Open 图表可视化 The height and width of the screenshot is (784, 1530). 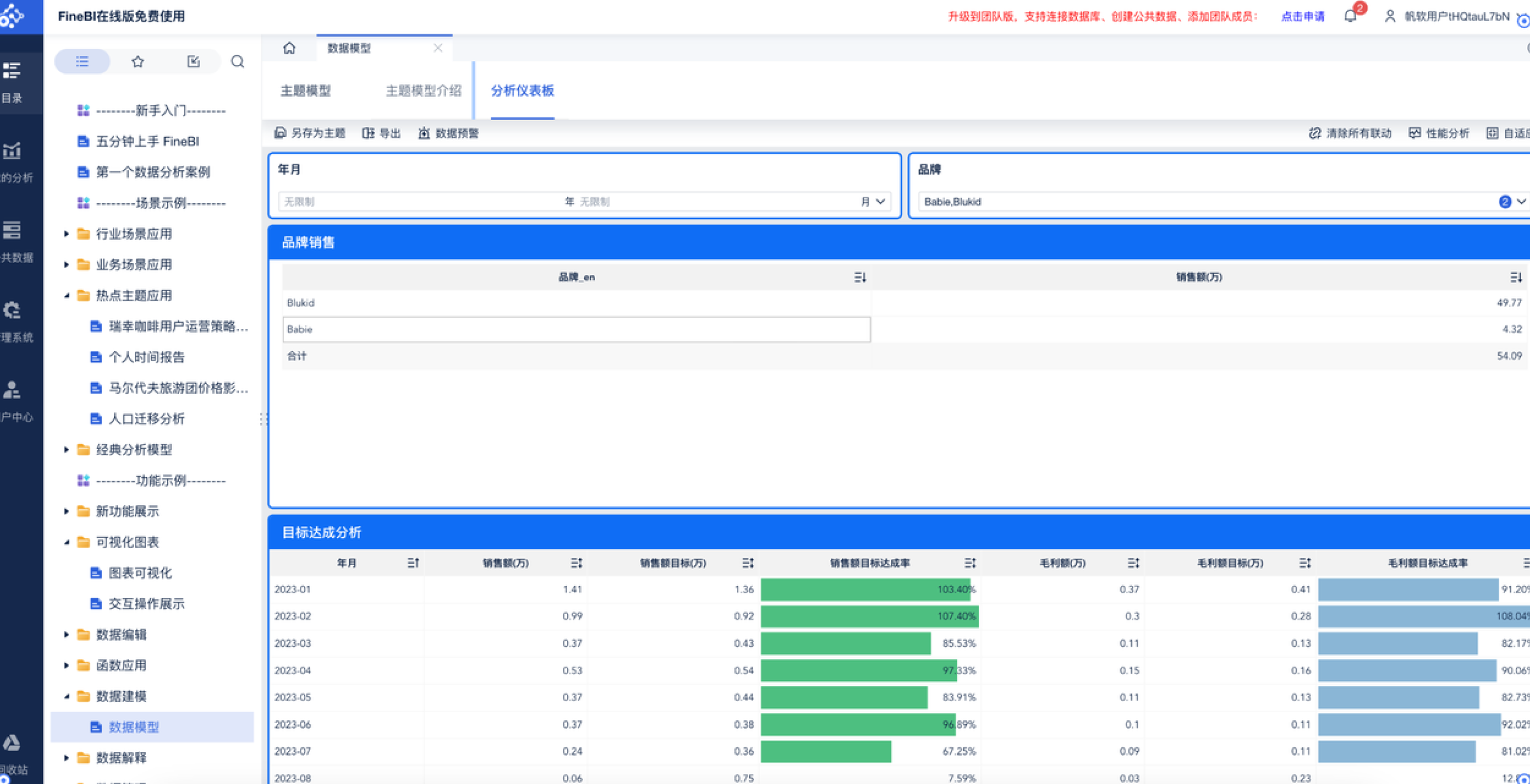[x=140, y=573]
